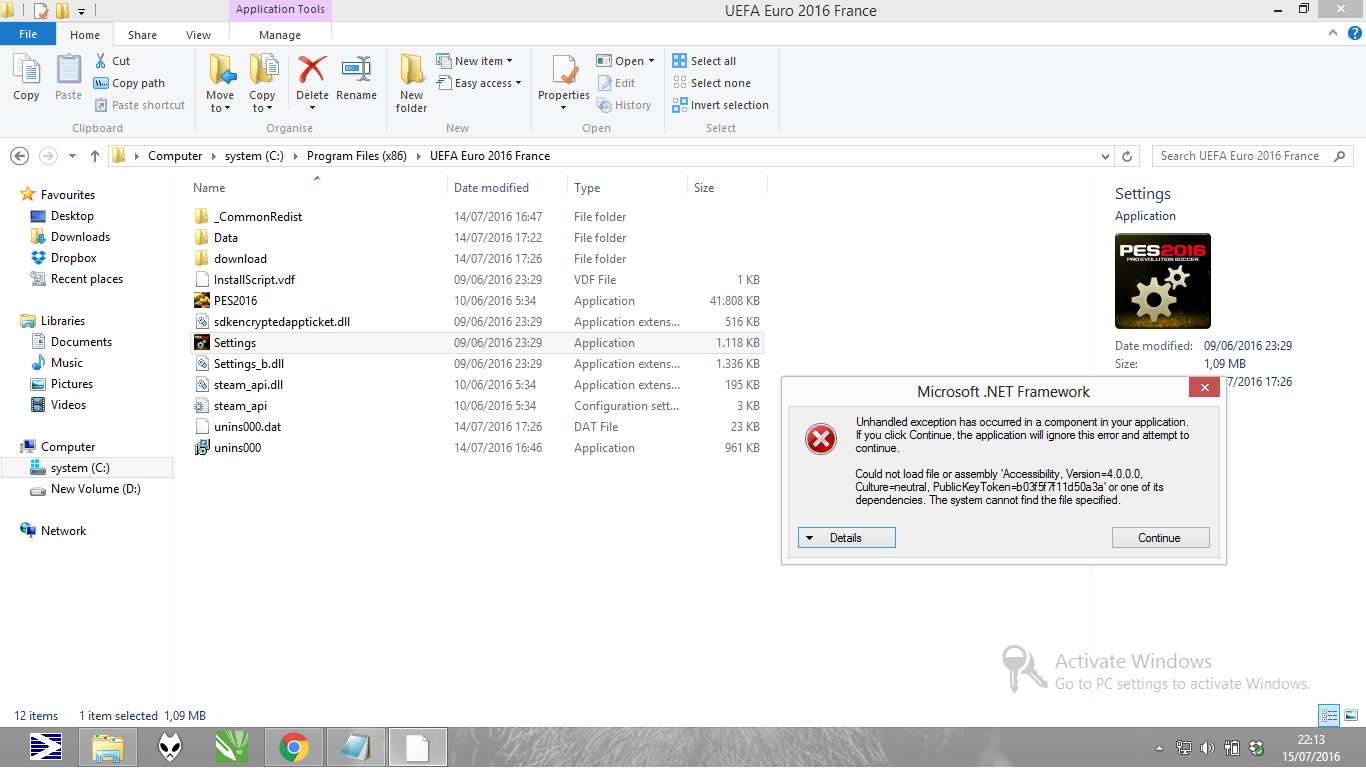Open the File menu tab
Viewport: 1366px width, 768px height.
pyautogui.click(x=28, y=34)
